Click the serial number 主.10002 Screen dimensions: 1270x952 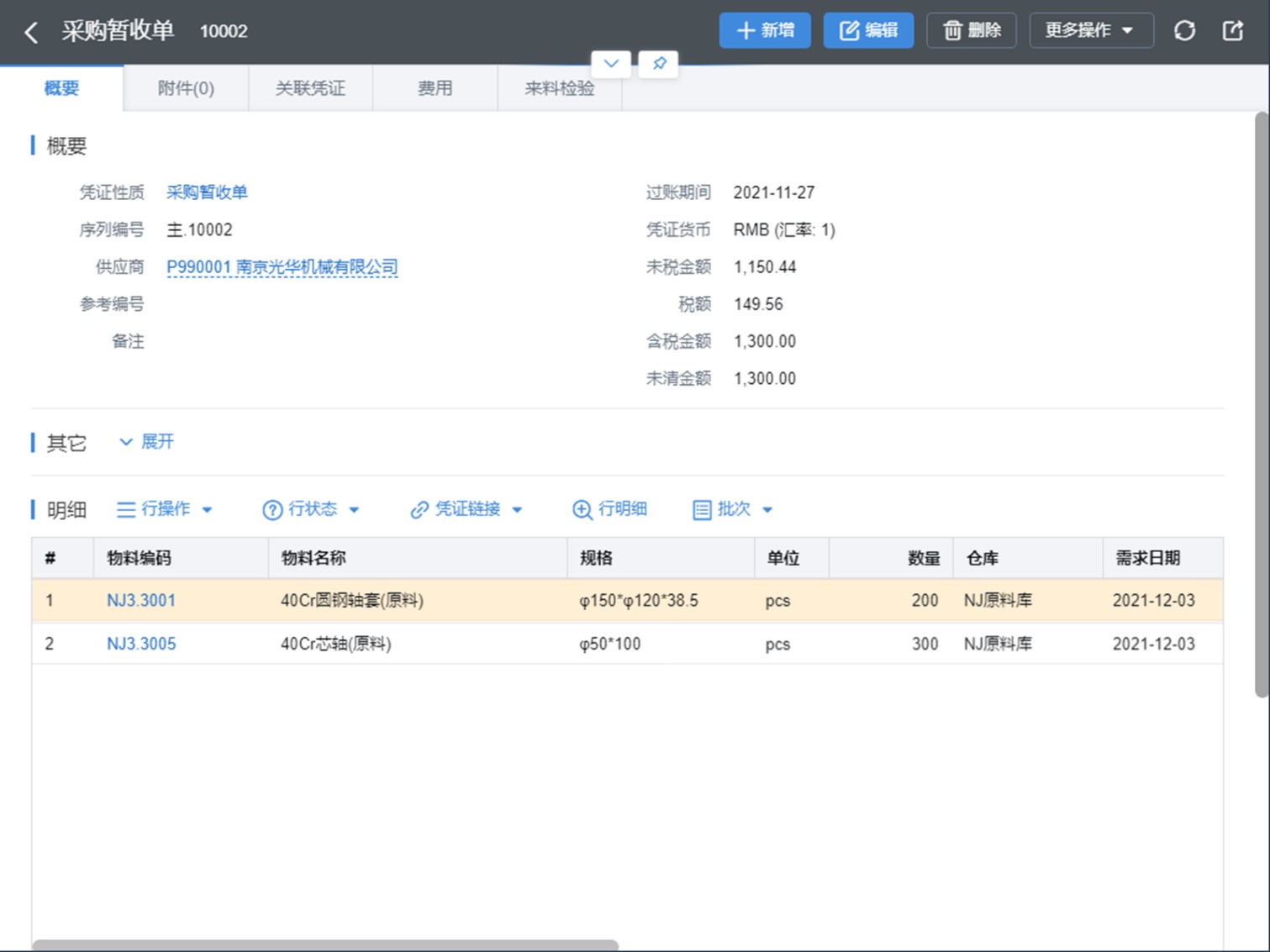click(x=199, y=230)
